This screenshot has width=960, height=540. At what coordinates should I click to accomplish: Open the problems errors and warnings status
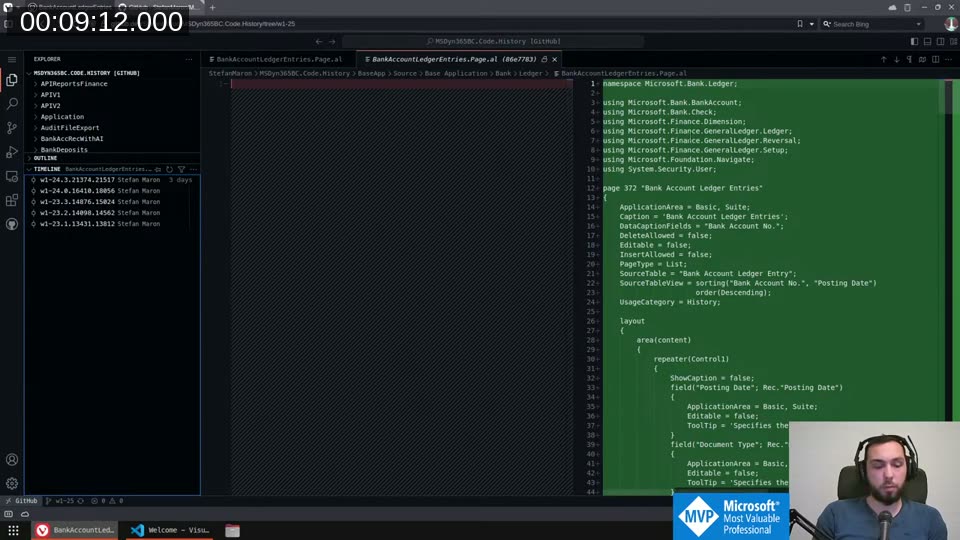tap(107, 501)
